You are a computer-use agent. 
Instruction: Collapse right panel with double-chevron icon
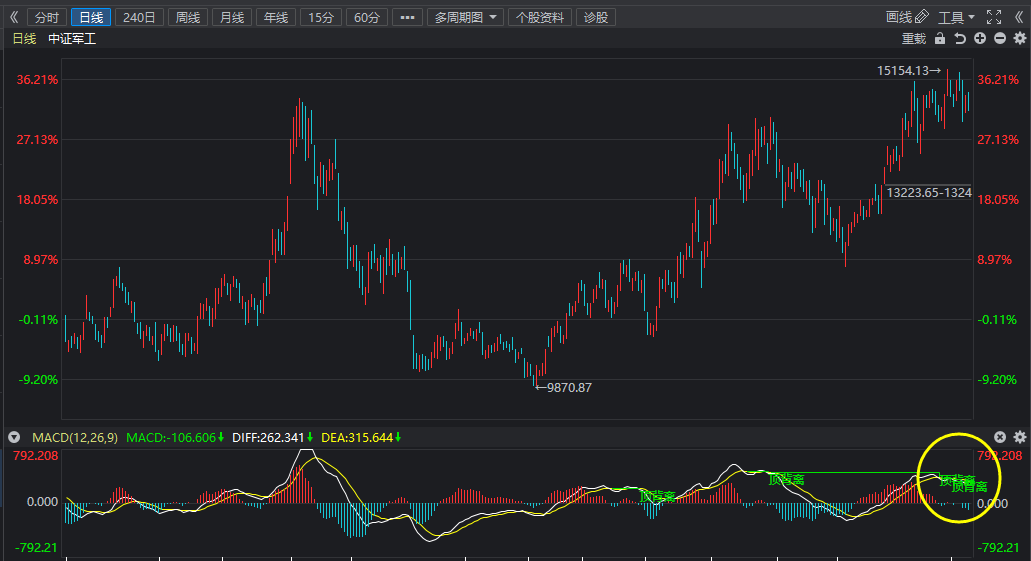tap(1019, 17)
